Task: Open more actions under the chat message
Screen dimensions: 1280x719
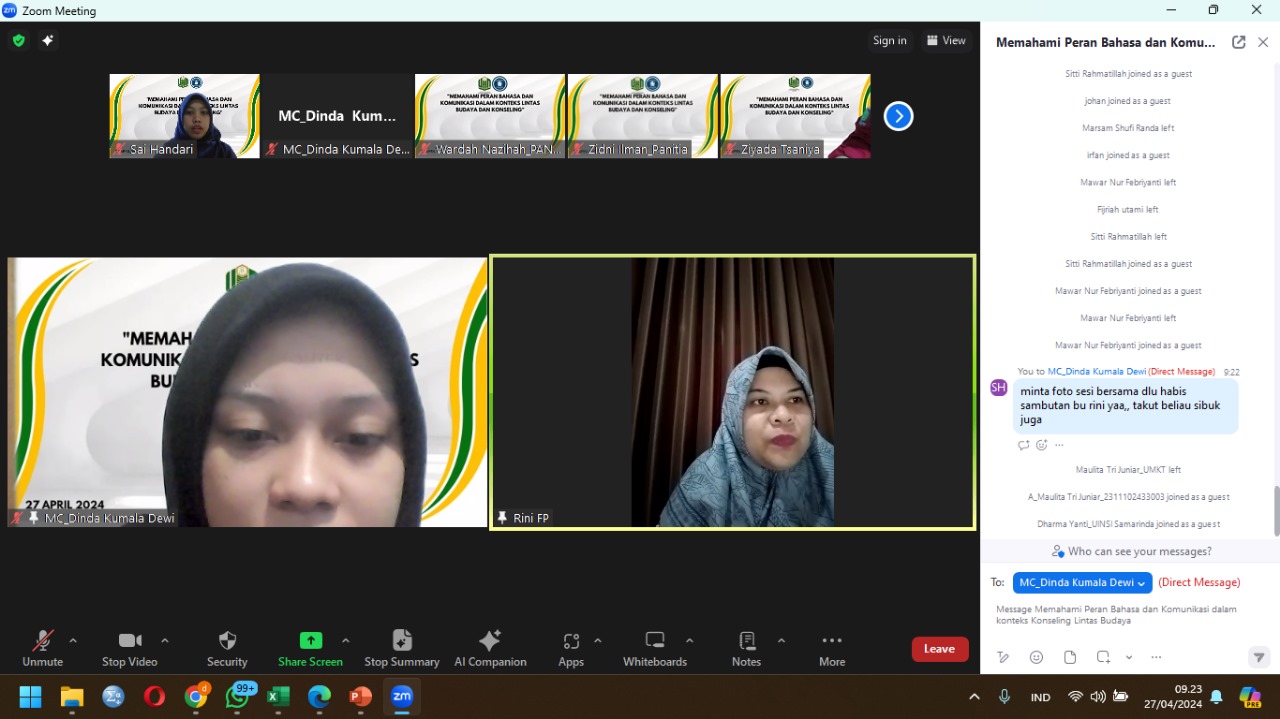Action: [1059, 445]
